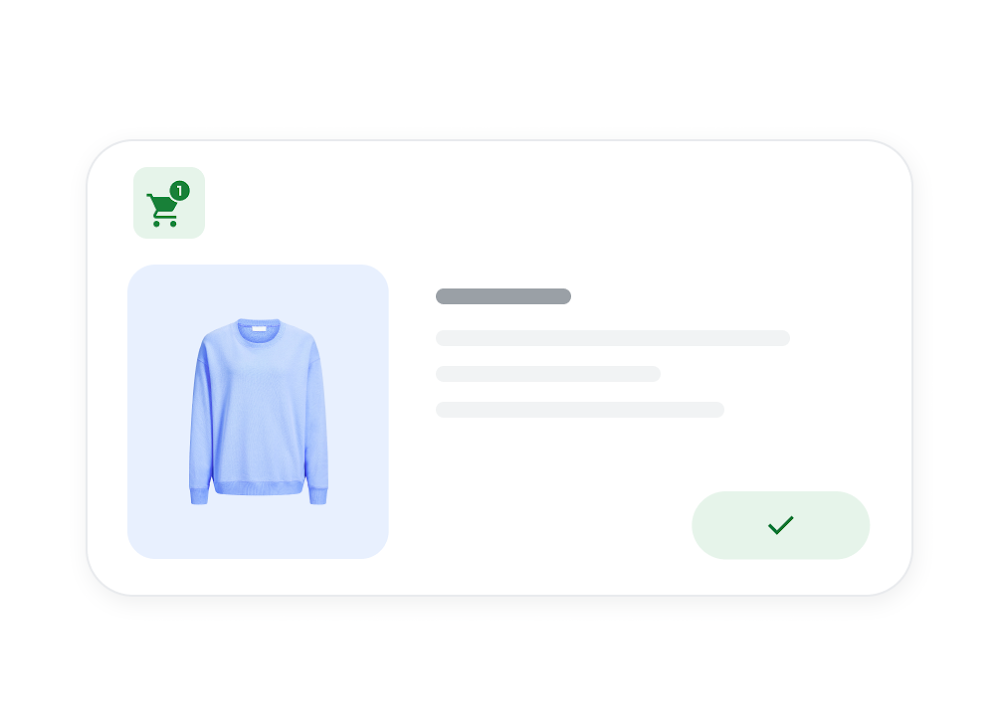
Task: Select the blue sweater product image
Action: (258, 412)
